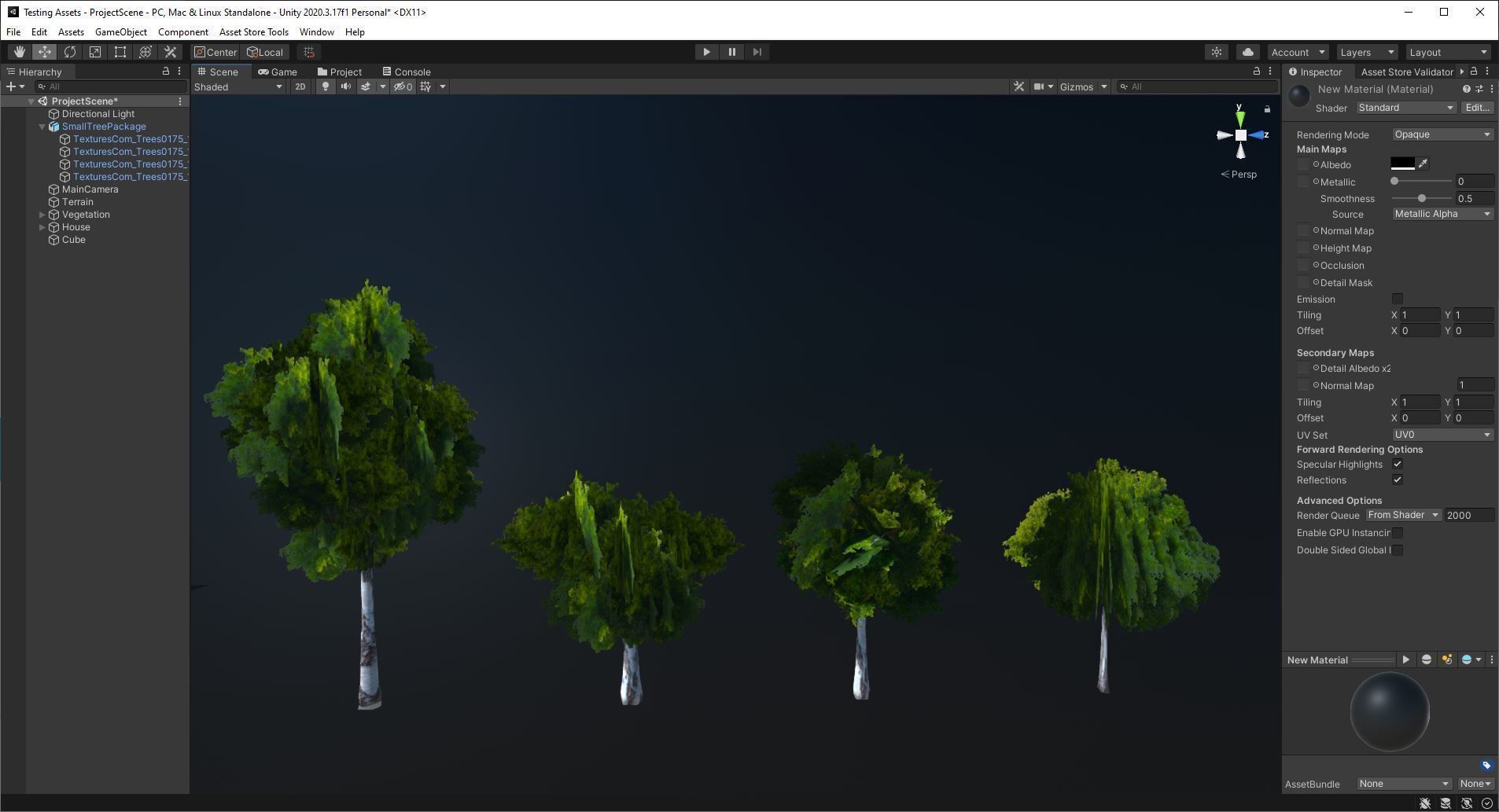The height and width of the screenshot is (812, 1499).
Task: Click the shader Edit... button
Action: [x=1477, y=108]
